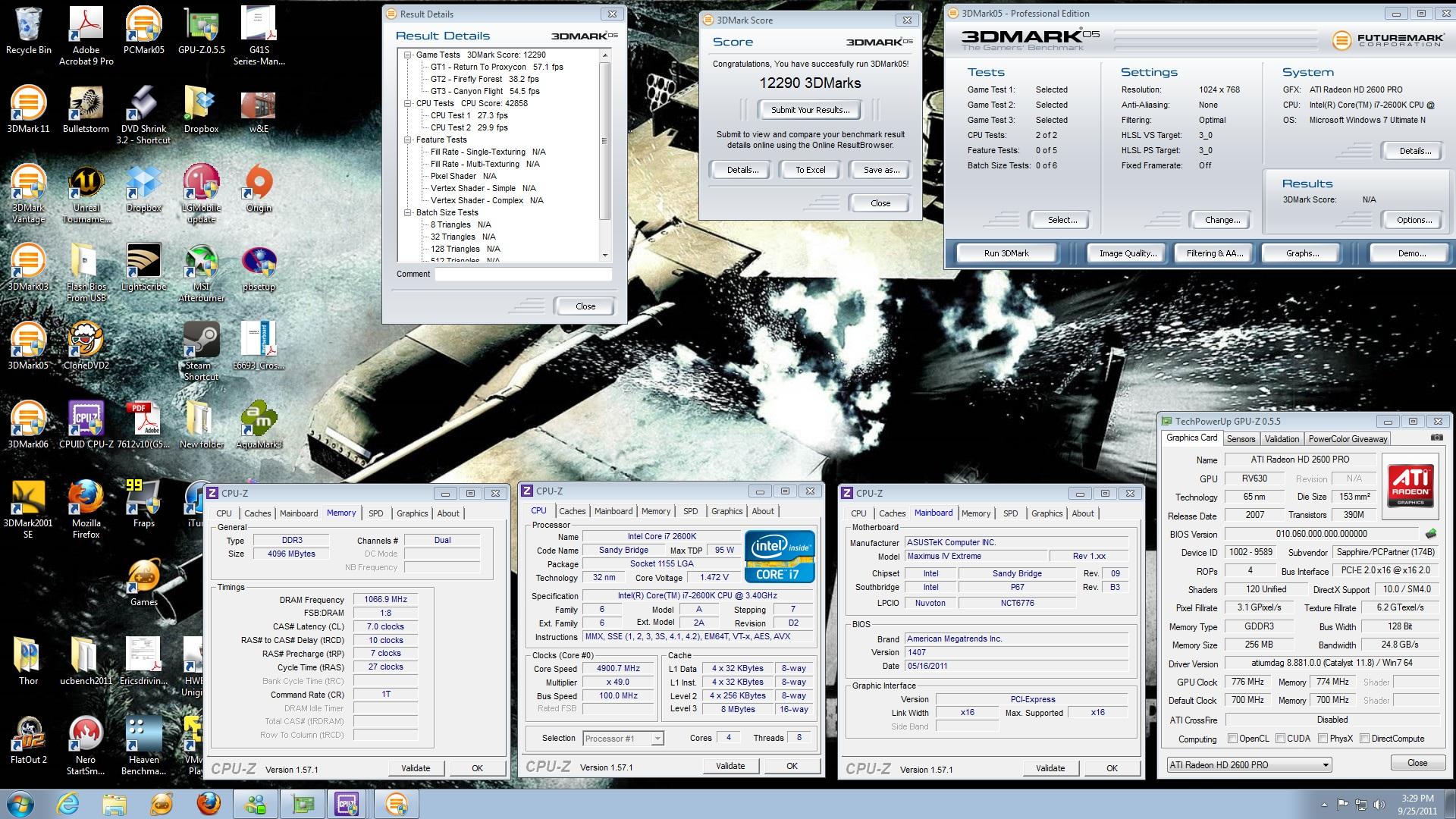Open Image Quality in 3DMark05
Image resolution: width=1456 pixels, height=819 pixels.
pos(1128,253)
